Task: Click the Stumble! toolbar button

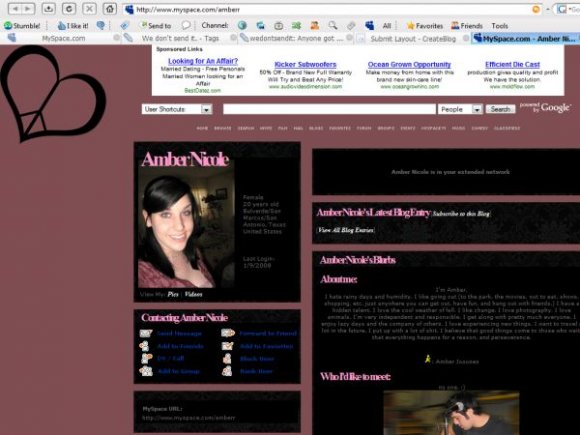Action: pos(22,26)
